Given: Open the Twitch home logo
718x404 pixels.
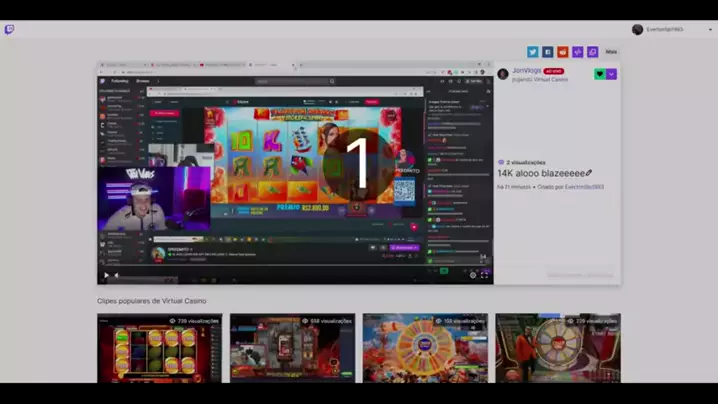Looking at the screenshot, I should pyautogui.click(x=10, y=30).
